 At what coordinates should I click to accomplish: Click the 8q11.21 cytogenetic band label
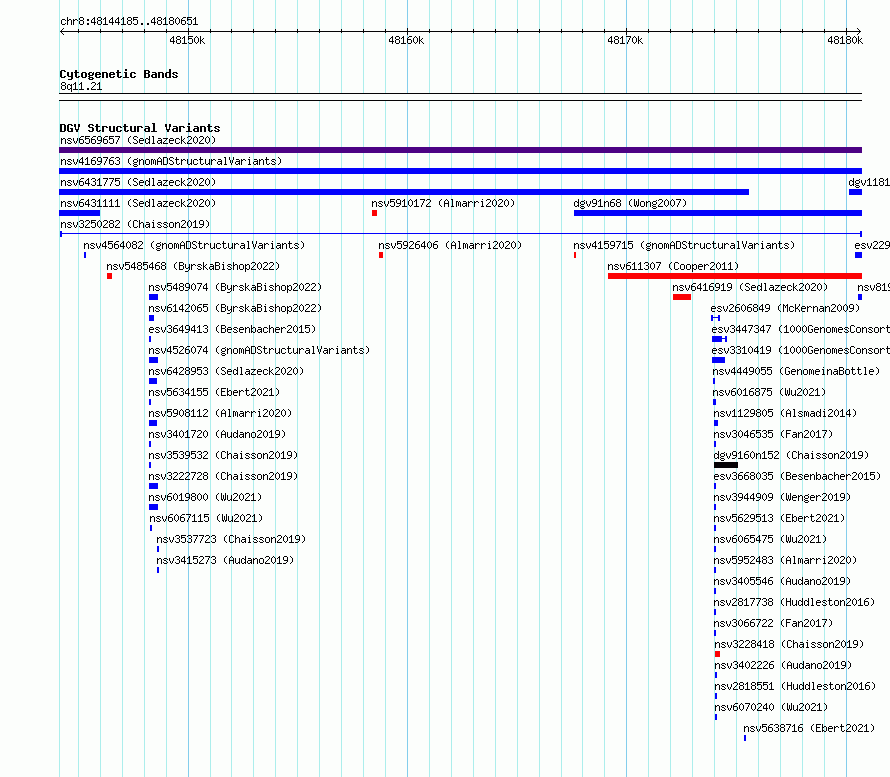point(81,86)
